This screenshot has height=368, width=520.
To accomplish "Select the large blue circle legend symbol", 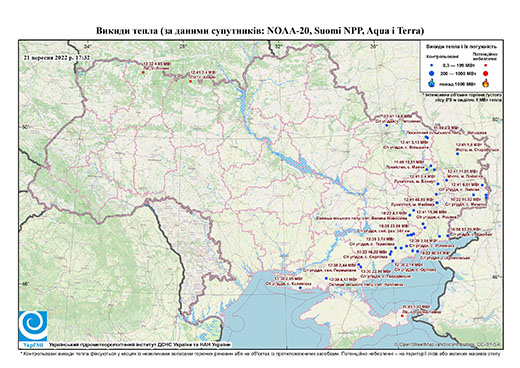I will pyautogui.click(x=432, y=73).
